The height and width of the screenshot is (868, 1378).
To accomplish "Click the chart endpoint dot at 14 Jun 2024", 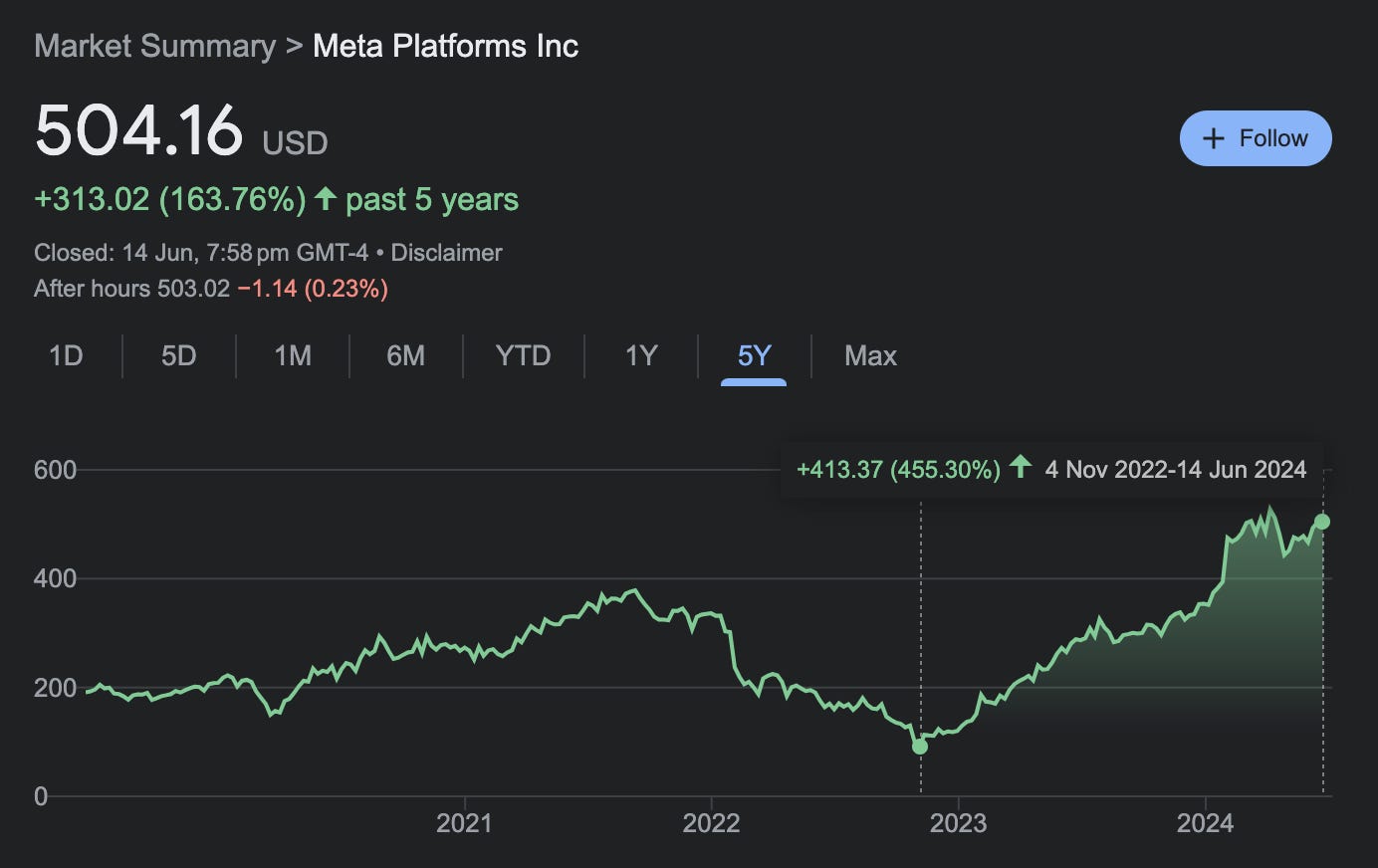I will point(1322,522).
